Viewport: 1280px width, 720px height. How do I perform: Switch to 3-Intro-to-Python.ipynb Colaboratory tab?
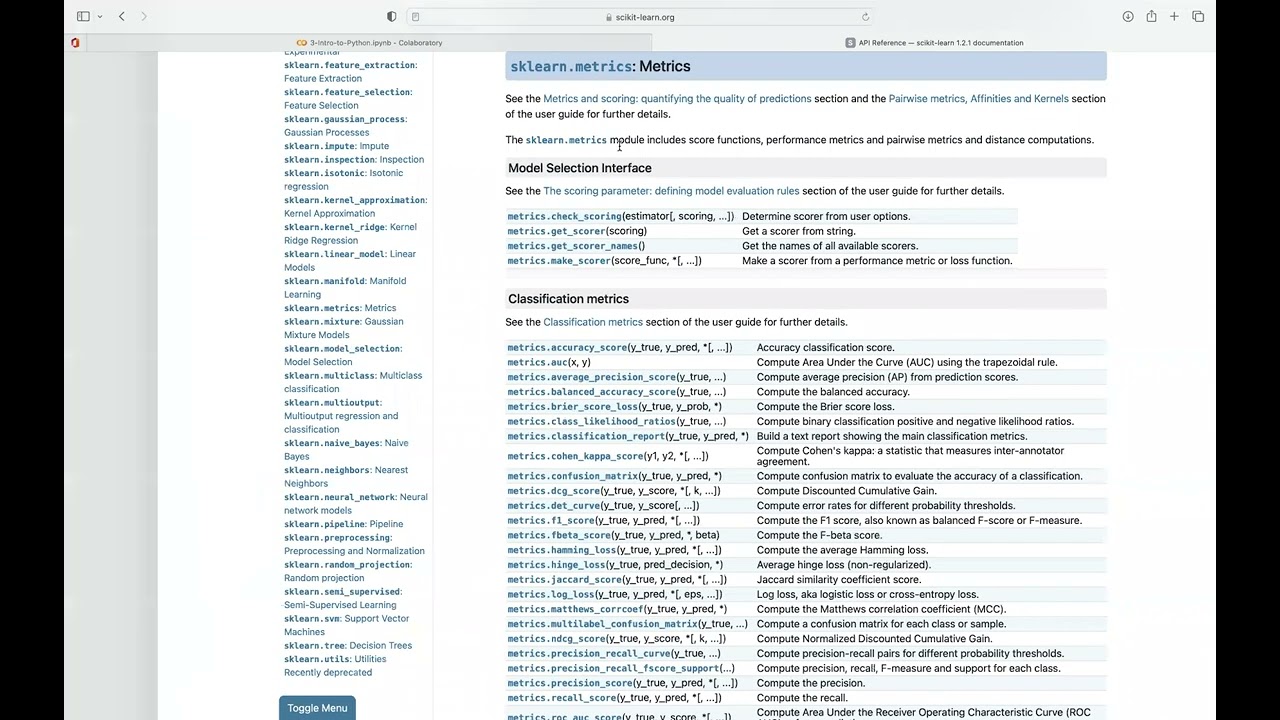[x=370, y=43]
